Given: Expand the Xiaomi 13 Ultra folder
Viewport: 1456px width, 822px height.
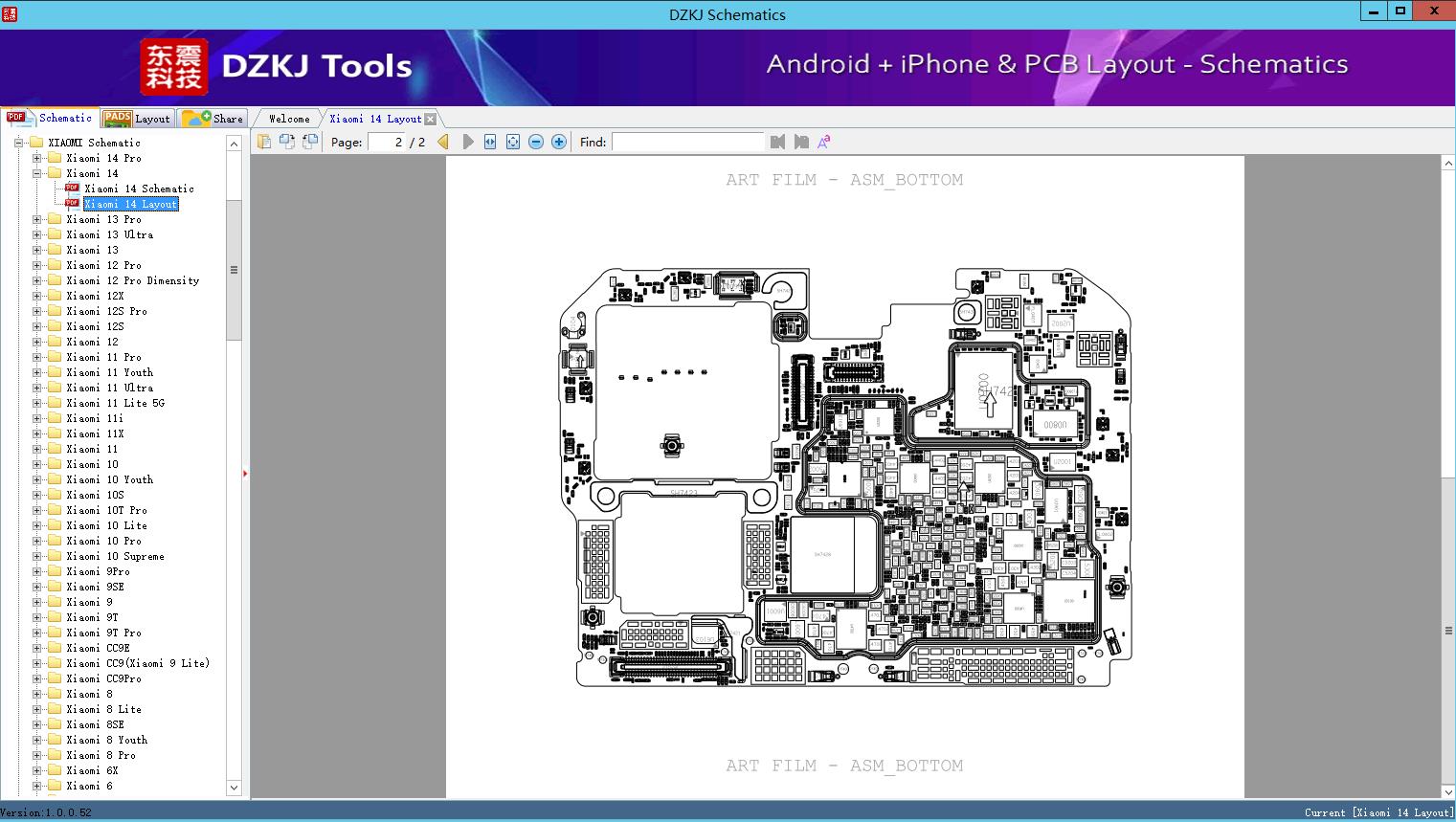Looking at the screenshot, I should click(36, 234).
